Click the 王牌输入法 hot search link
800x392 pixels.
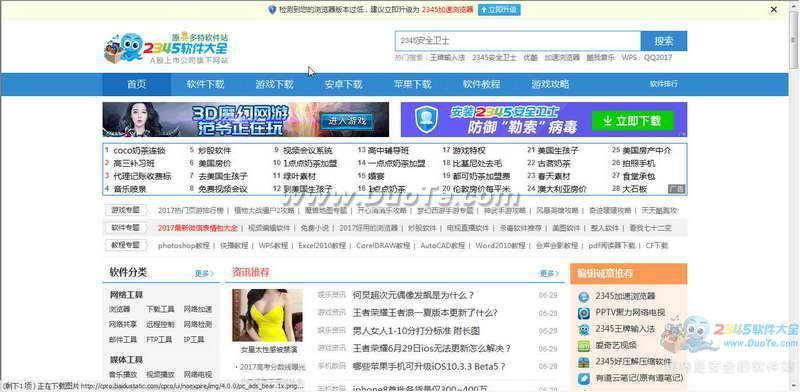(x=447, y=58)
